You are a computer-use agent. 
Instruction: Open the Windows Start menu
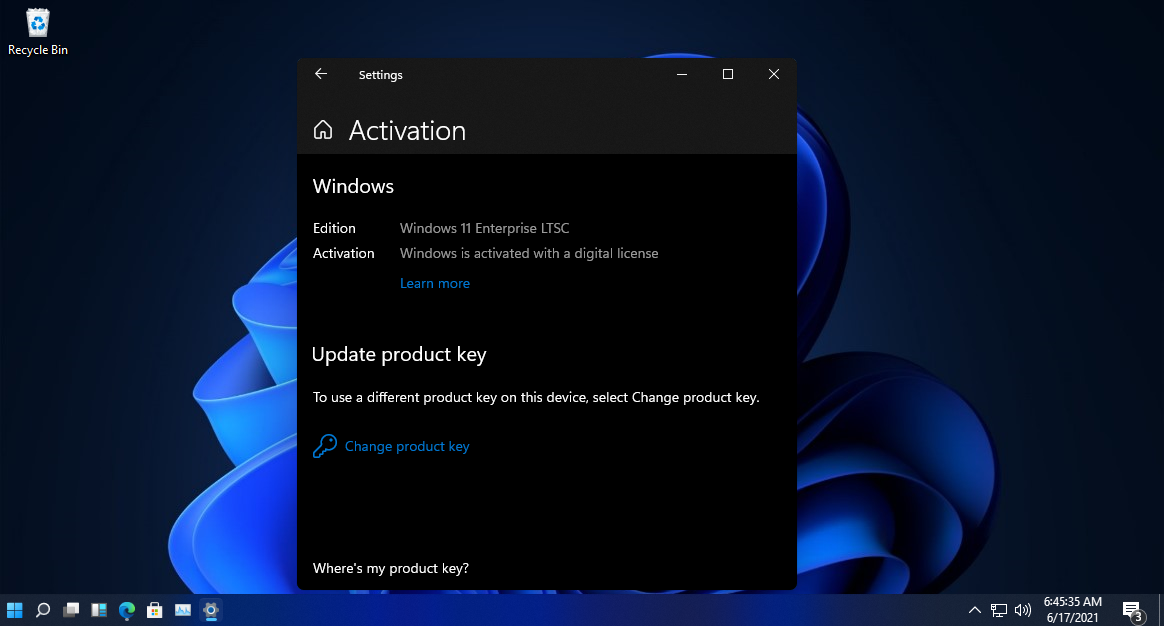[x=15, y=610]
